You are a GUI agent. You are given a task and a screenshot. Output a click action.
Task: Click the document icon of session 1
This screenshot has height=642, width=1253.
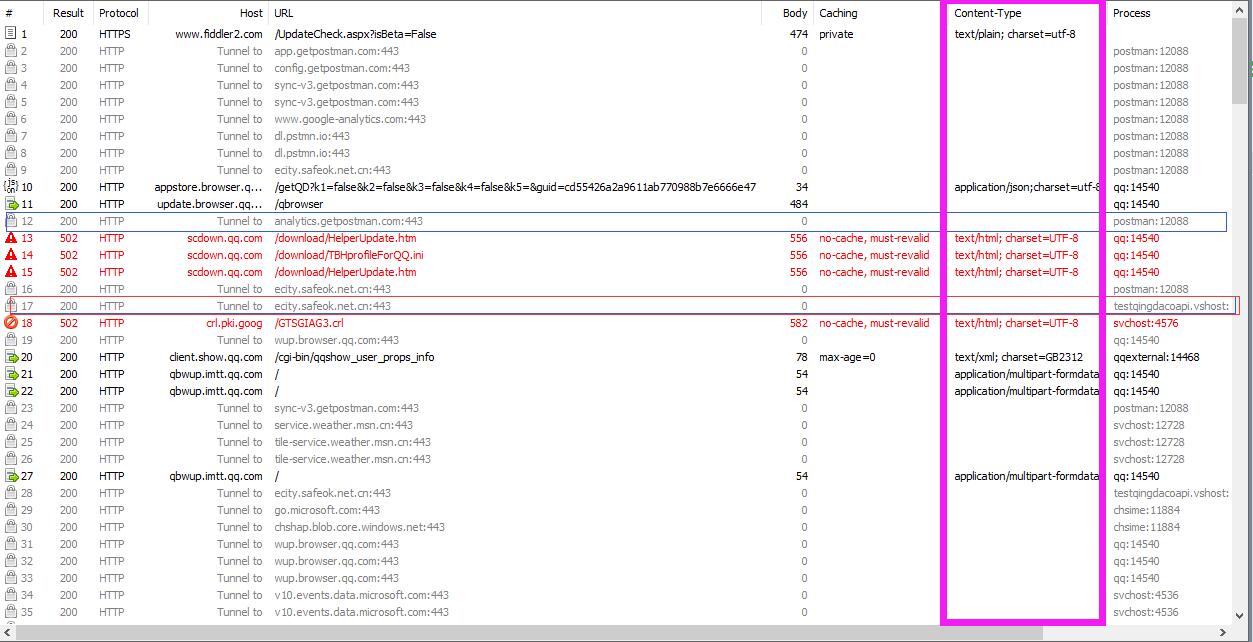11,34
